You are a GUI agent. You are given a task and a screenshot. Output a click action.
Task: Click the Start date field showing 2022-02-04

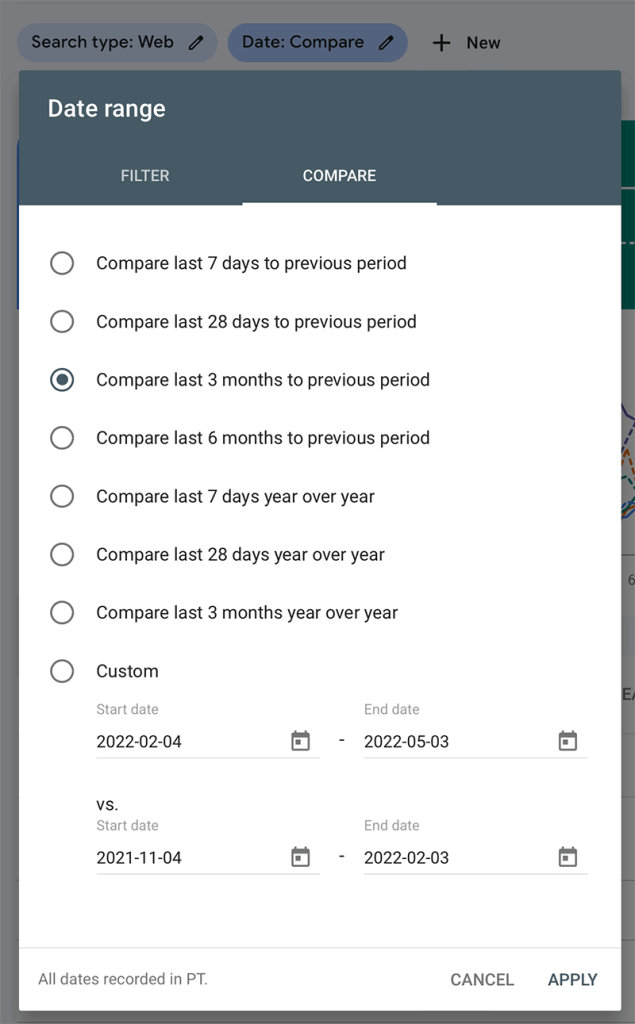coord(208,741)
